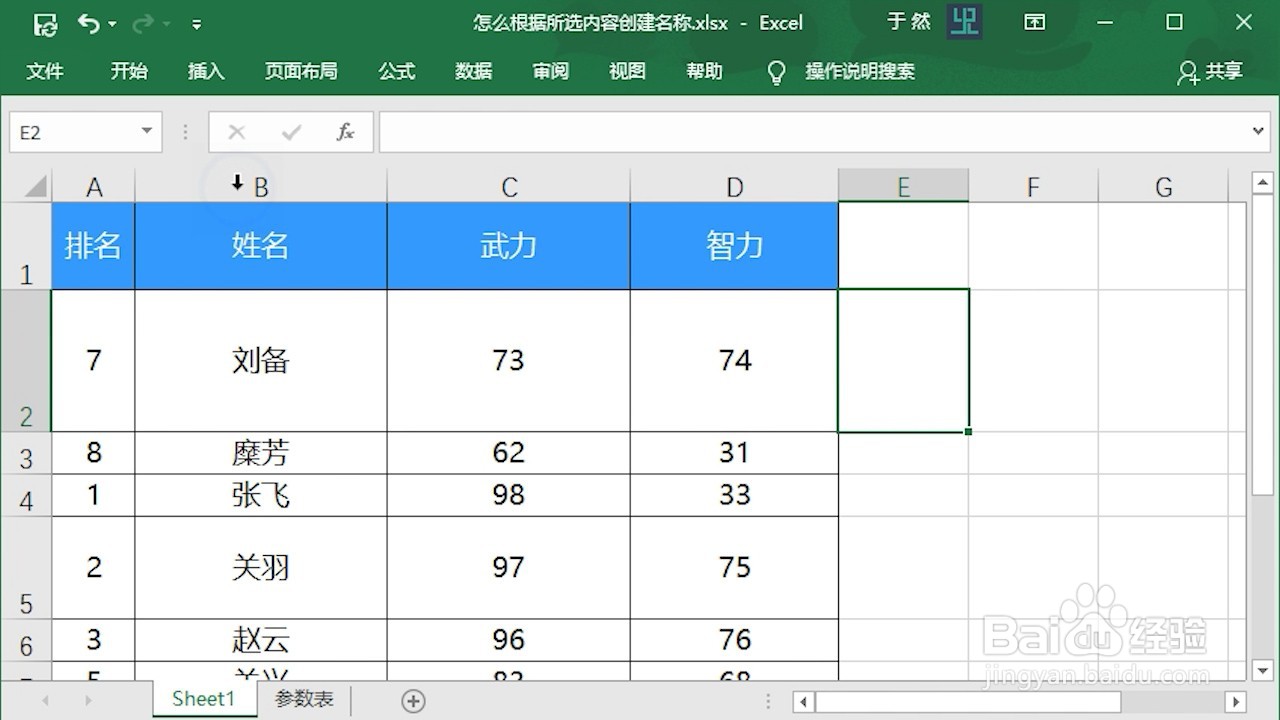Switch to the 插入 ribbon tab

(206, 71)
